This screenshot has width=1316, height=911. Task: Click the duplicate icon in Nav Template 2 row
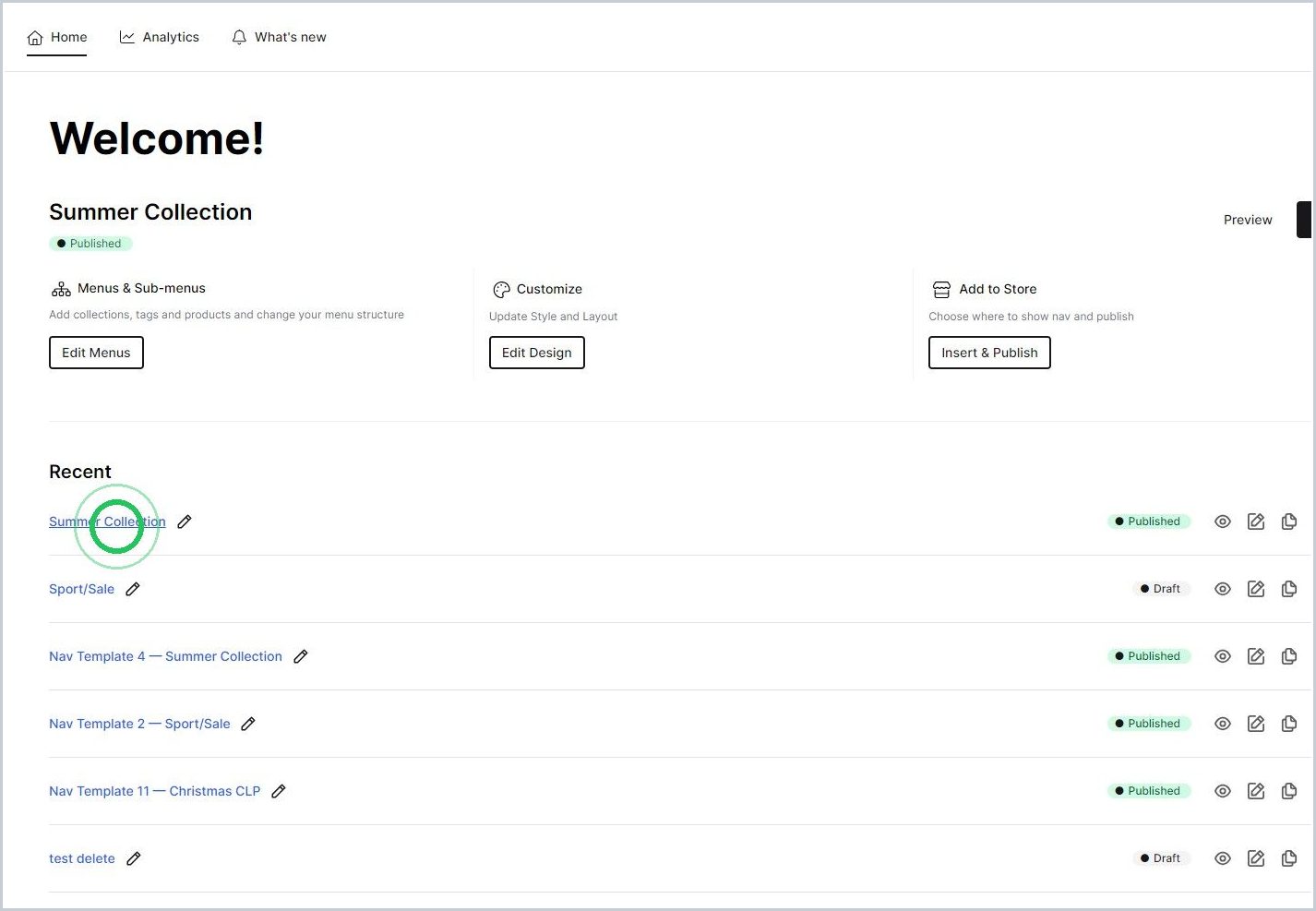click(1289, 724)
